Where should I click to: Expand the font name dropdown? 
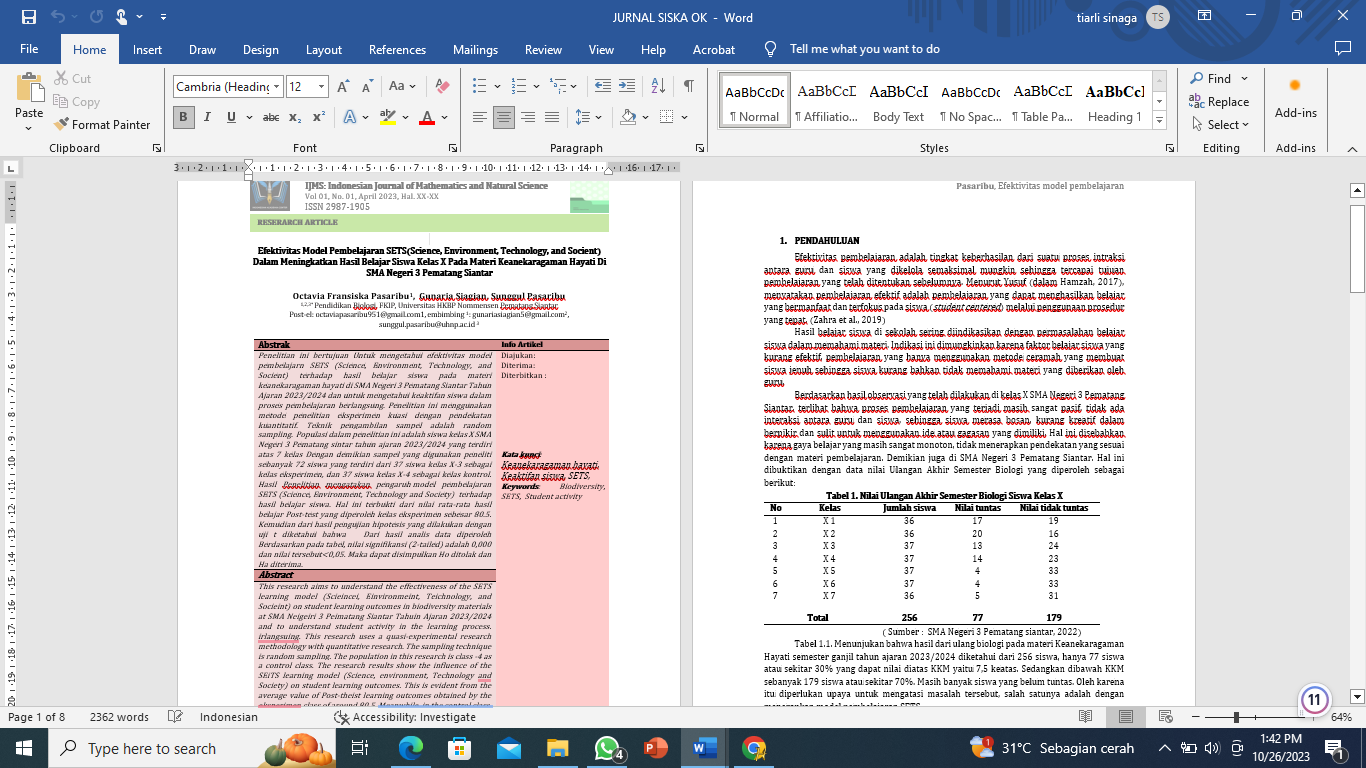pos(277,87)
